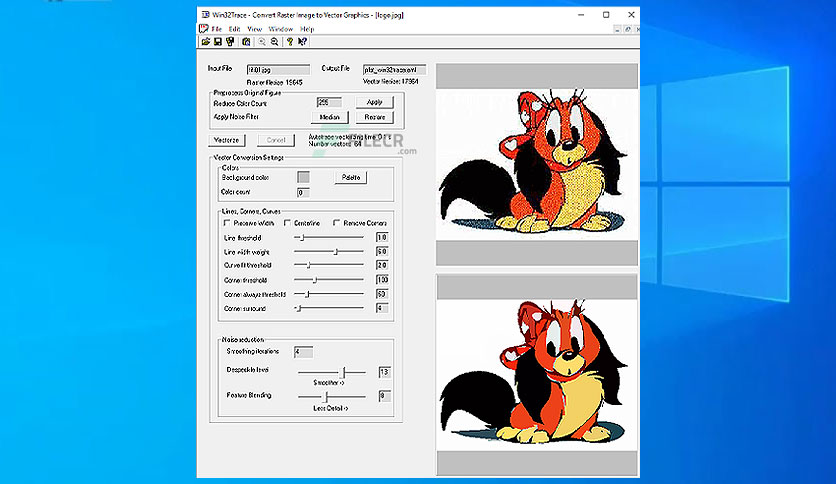
Task: Click the Line width weight slider
Action: tap(329, 252)
